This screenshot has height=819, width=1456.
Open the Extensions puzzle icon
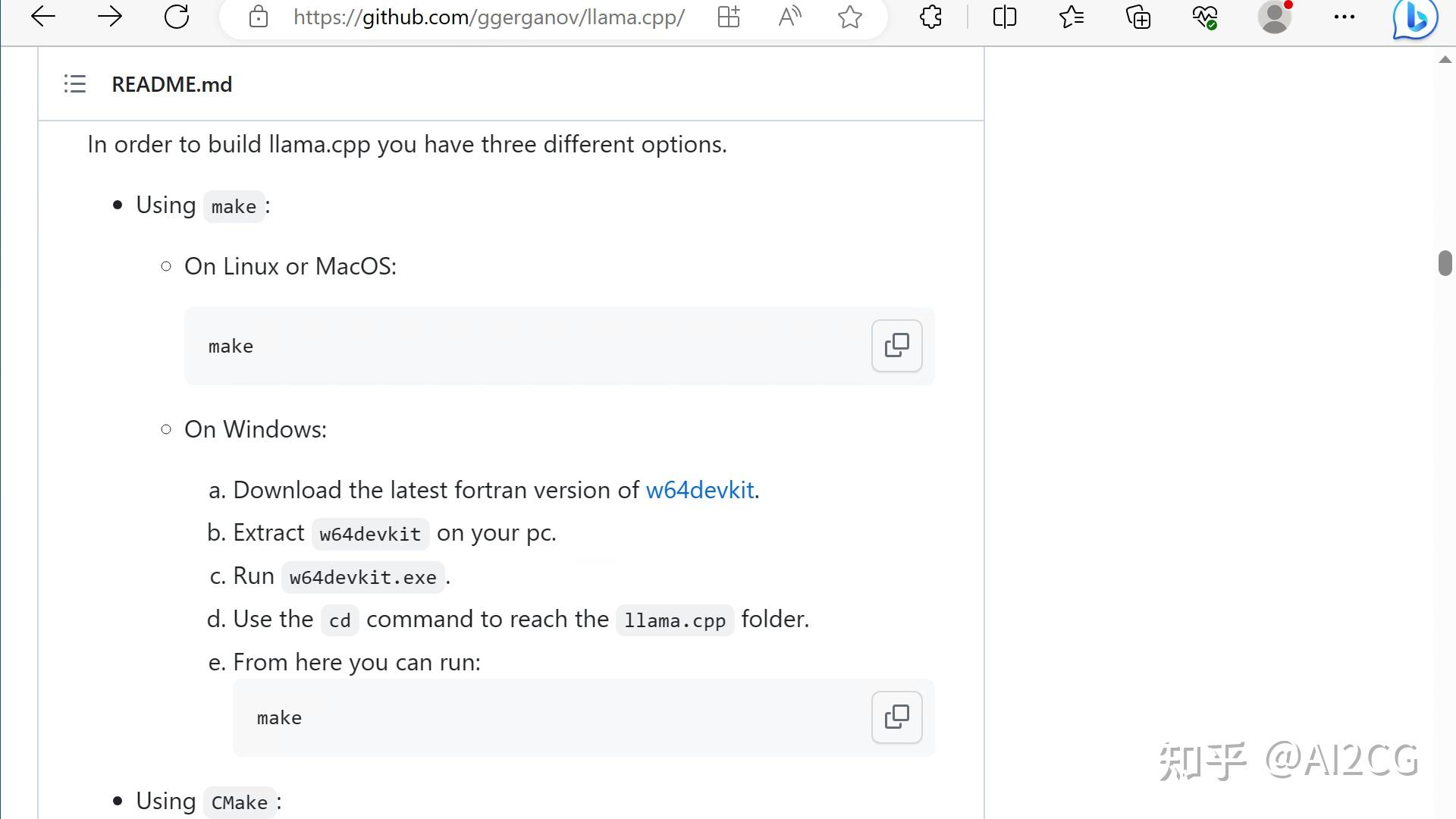tap(930, 17)
